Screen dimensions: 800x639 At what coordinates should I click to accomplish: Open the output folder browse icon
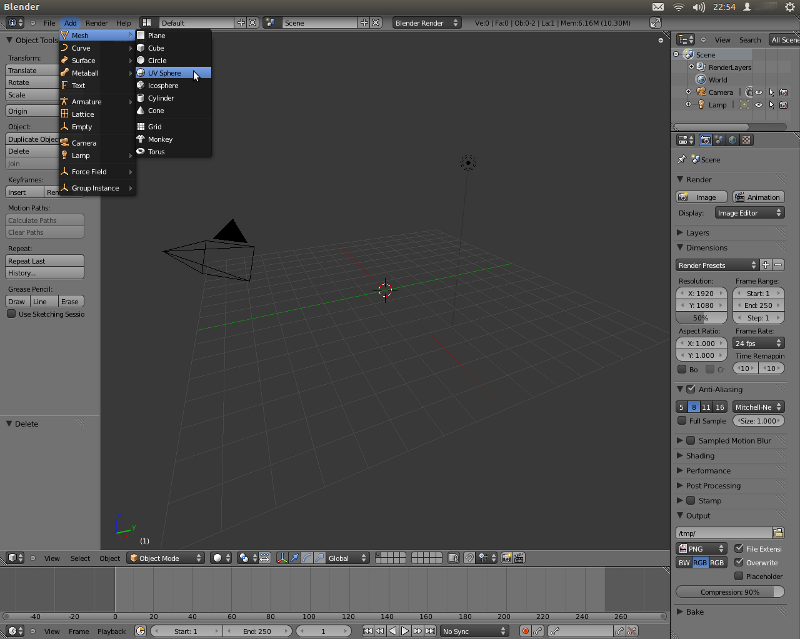tap(779, 533)
